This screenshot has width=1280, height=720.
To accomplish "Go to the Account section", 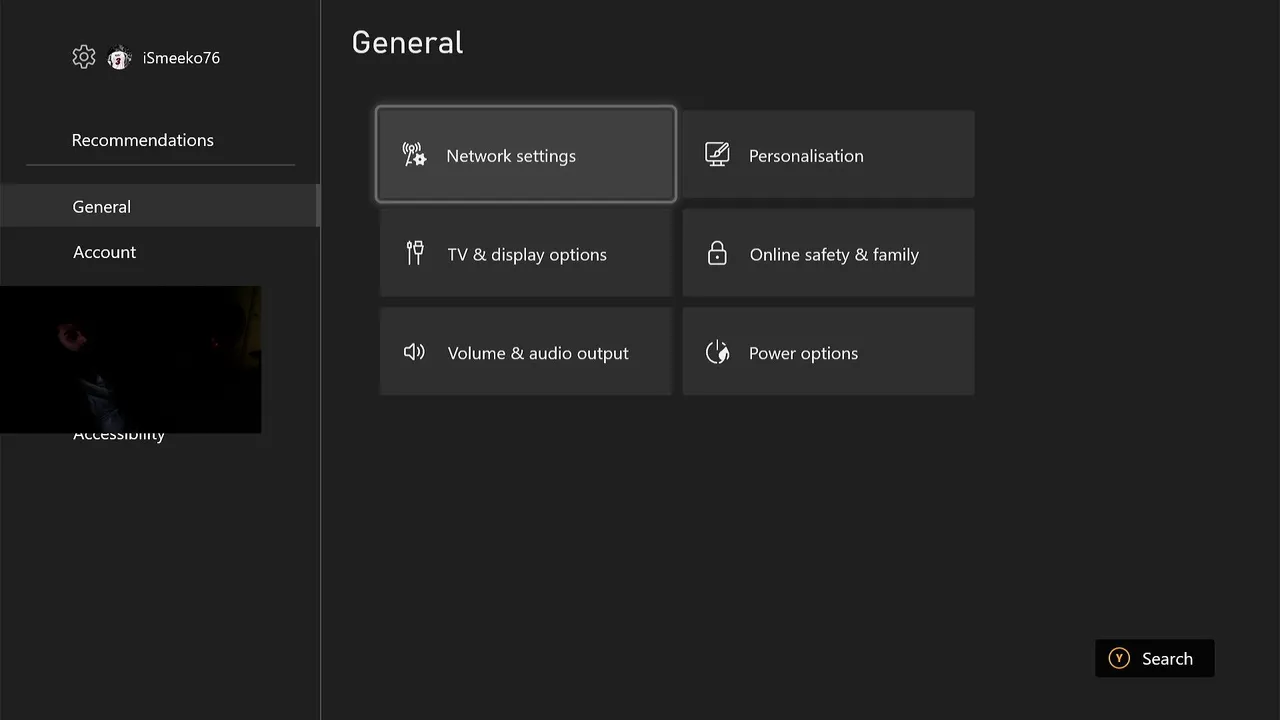I will tap(104, 252).
